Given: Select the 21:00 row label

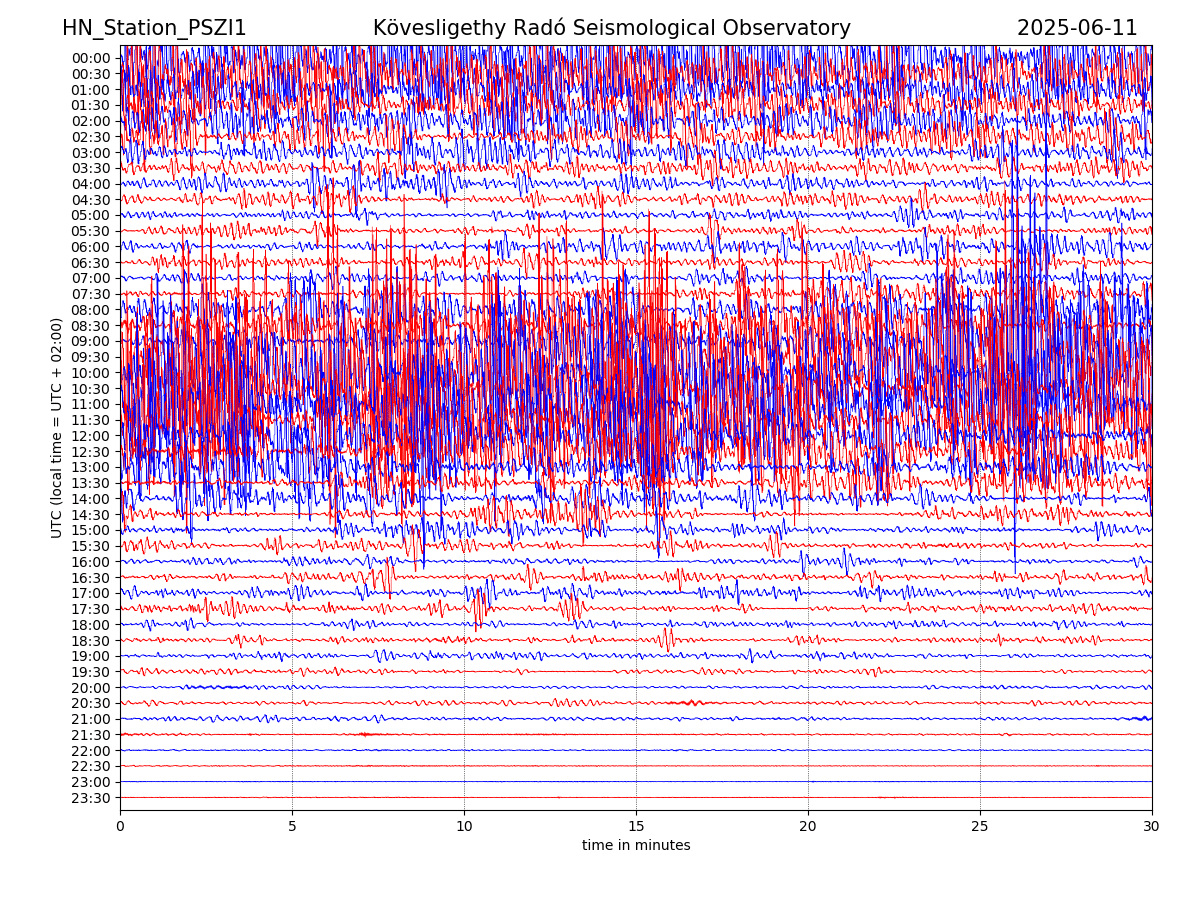Looking at the screenshot, I should pos(91,719).
